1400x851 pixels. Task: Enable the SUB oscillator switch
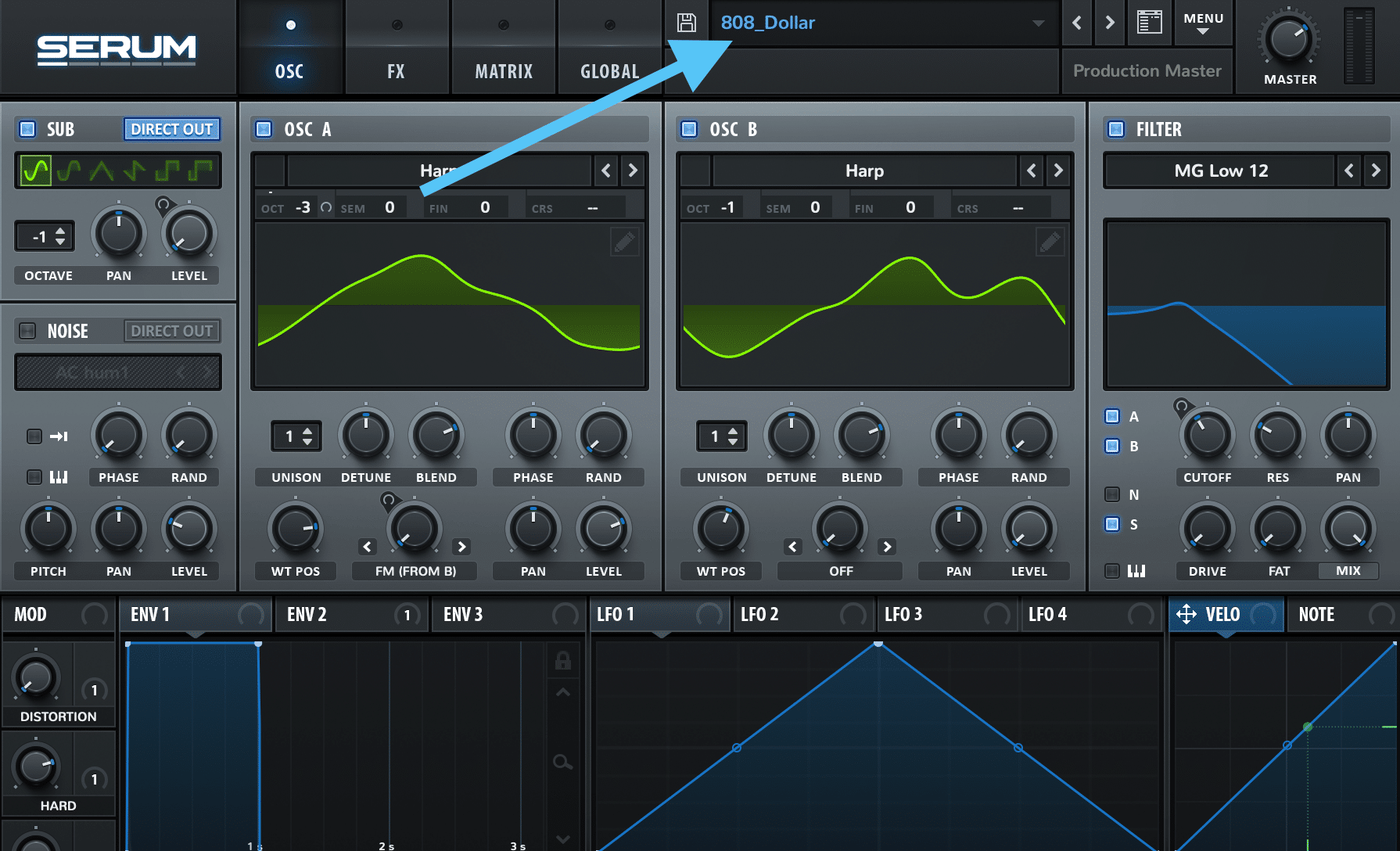tap(27, 129)
